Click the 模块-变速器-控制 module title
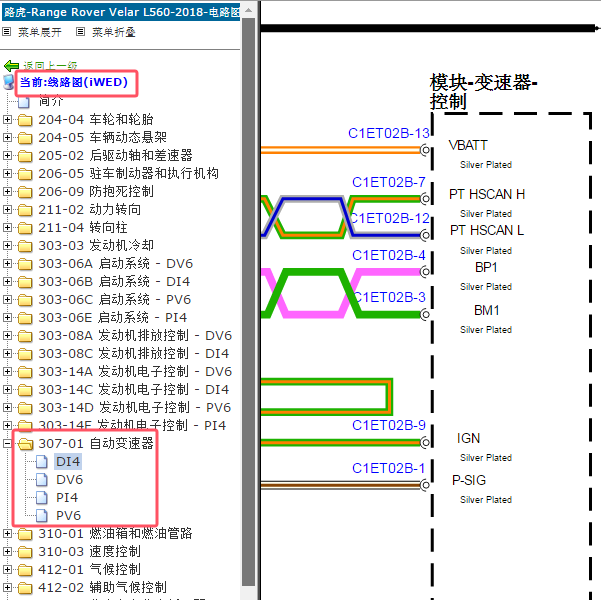The image size is (601, 600). 483,92
